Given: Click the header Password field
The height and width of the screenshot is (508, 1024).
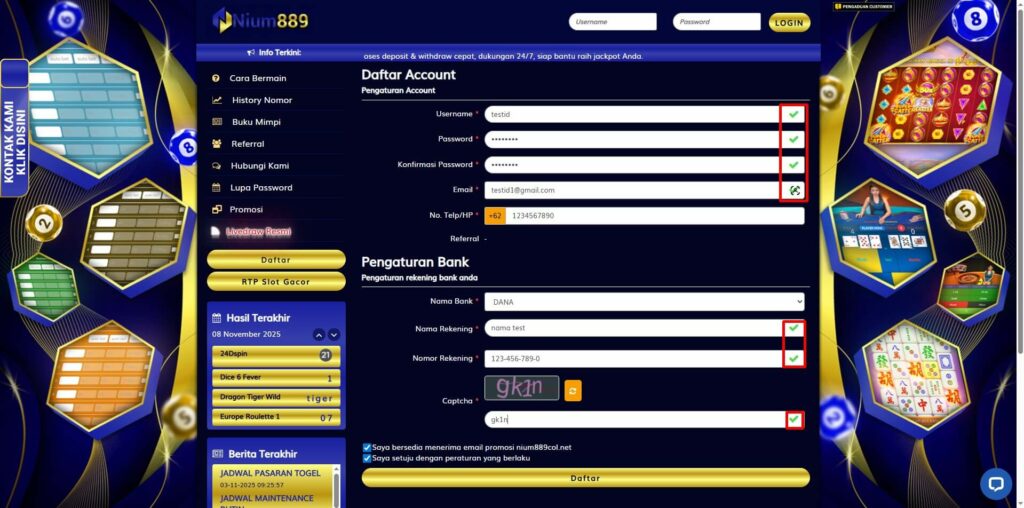Looking at the screenshot, I should click(716, 22).
